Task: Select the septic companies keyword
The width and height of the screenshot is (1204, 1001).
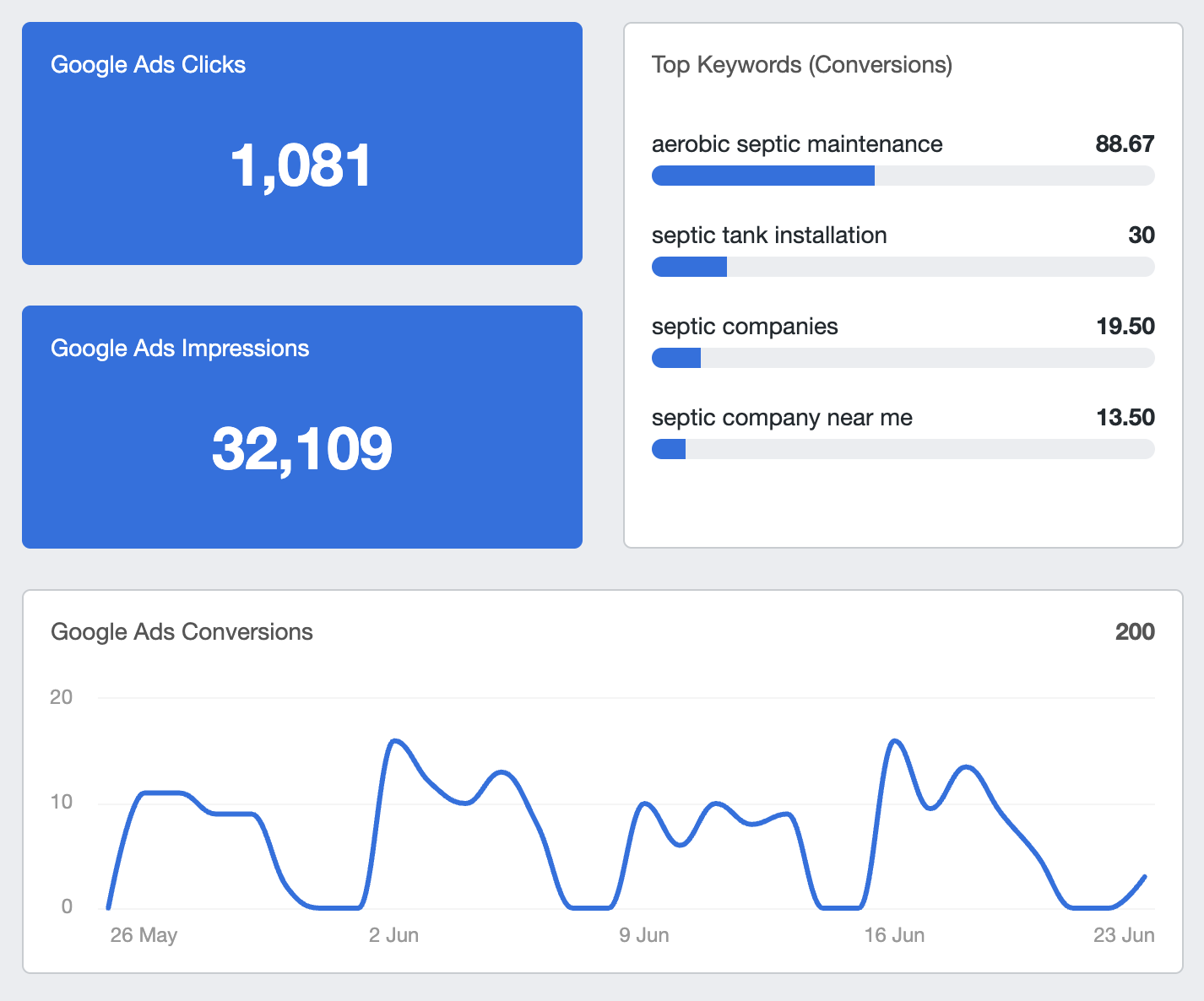Action: pos(745,327)
